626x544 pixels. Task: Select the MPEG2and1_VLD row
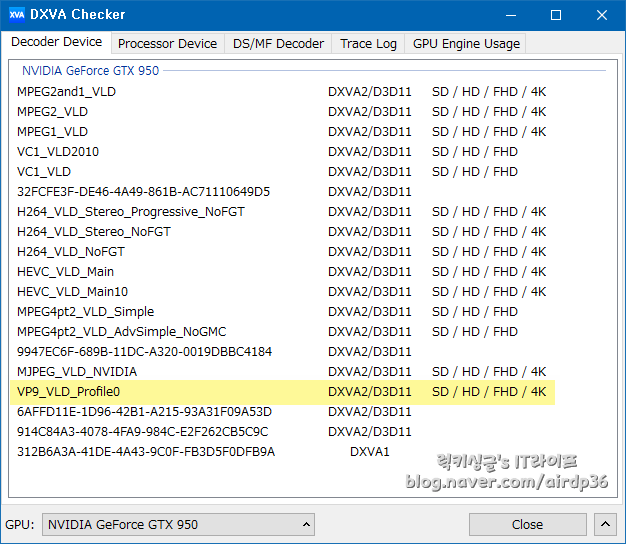(x=281, y=92)
